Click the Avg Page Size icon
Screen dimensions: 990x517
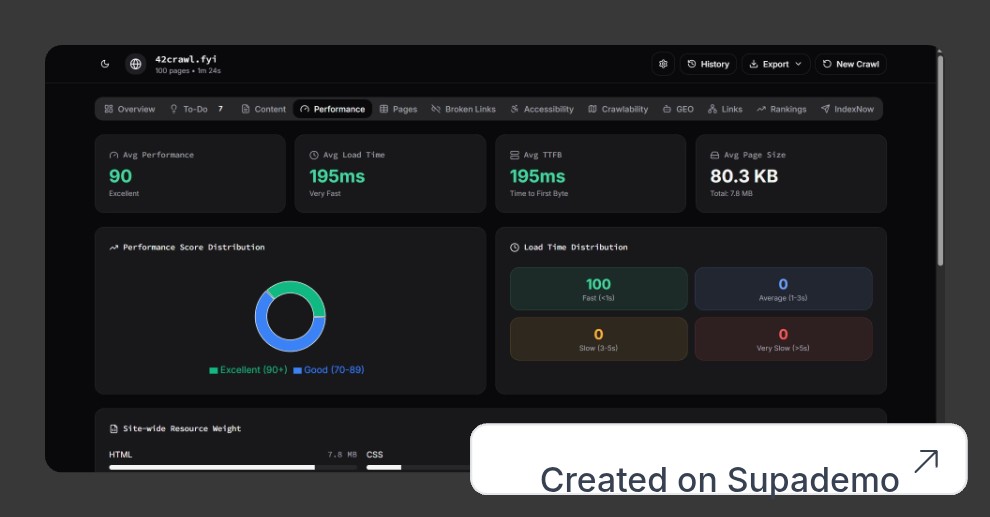coord(715,155)
